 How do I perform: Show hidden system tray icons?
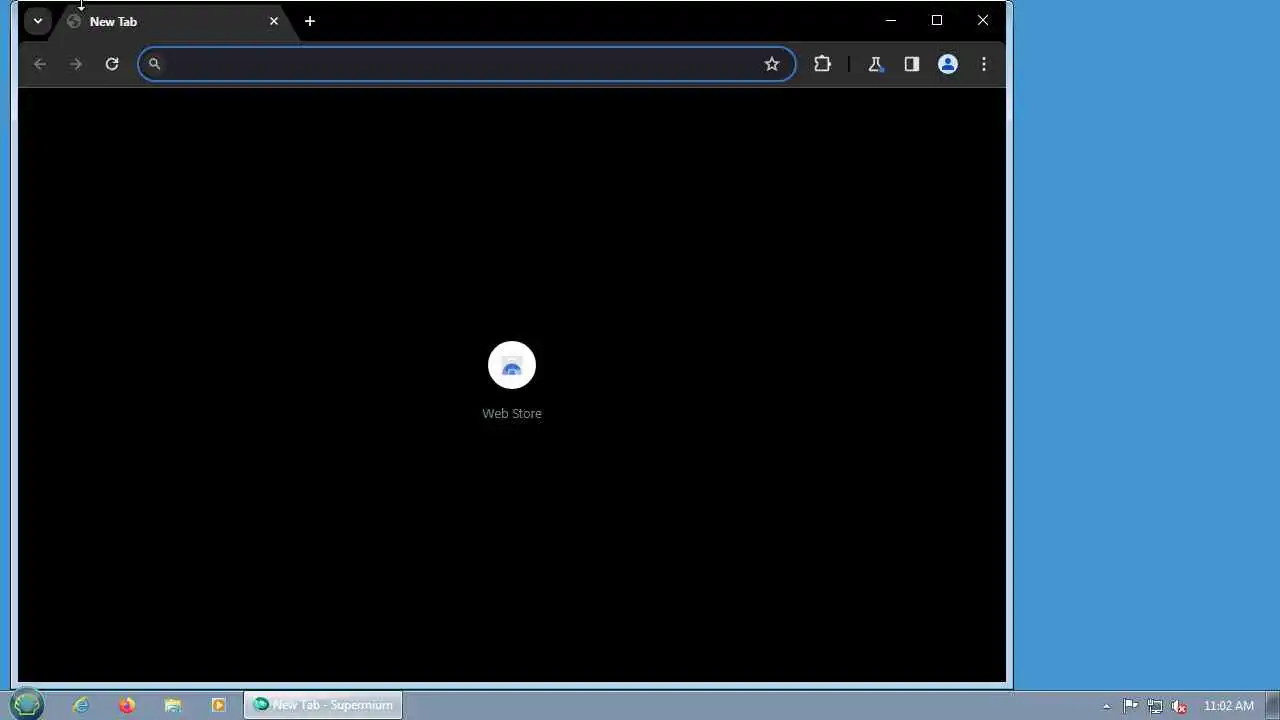pos(1106,706)
